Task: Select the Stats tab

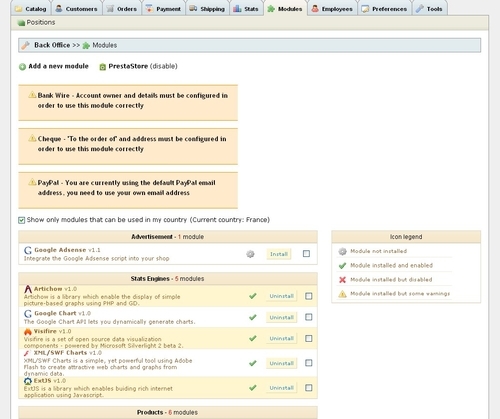Action: [246, 9]
